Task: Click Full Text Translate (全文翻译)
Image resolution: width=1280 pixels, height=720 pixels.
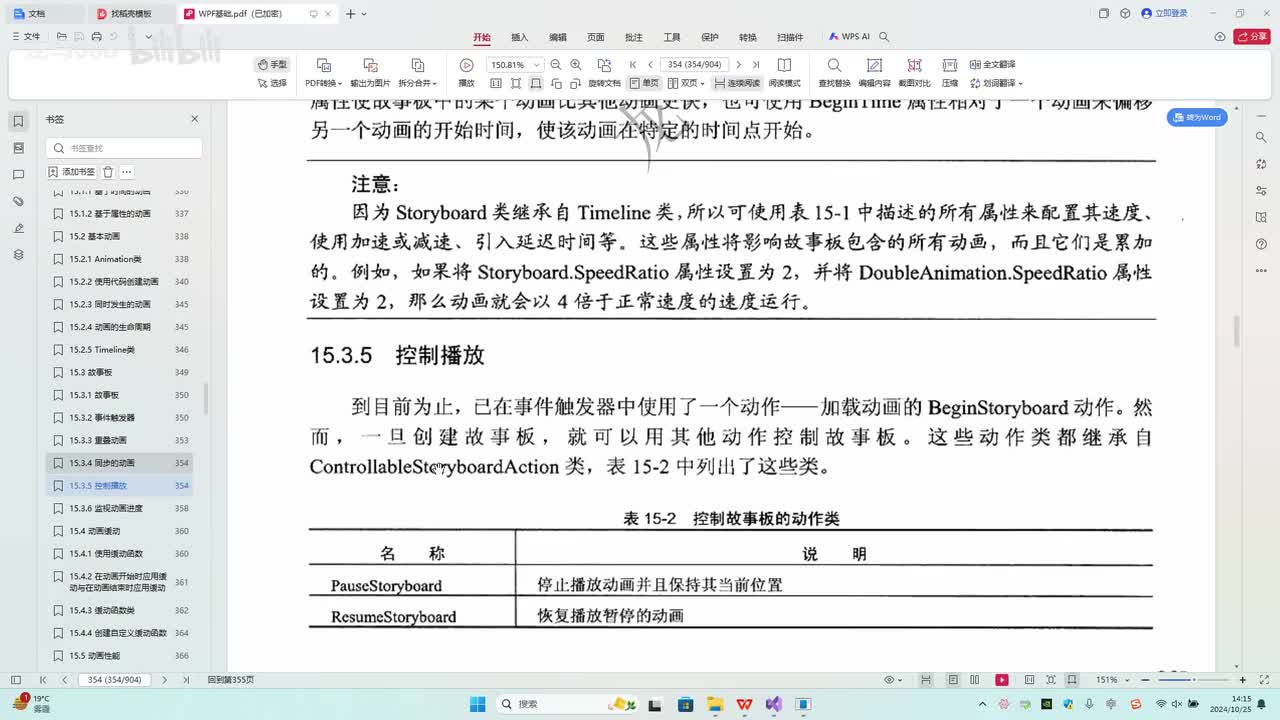Action: 994,64
